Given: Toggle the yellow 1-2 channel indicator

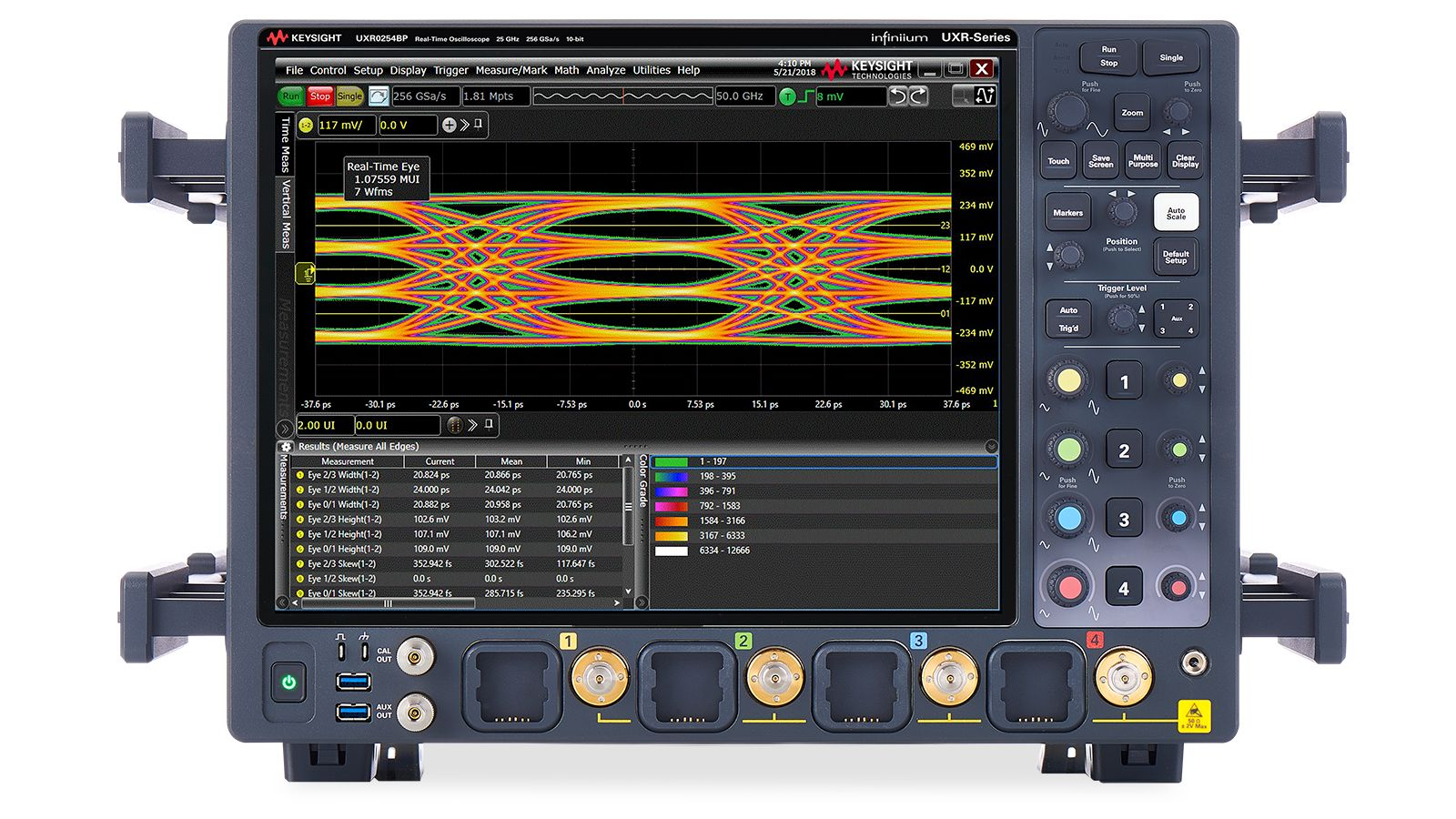Looking at the screenshot, I should click(306, 126).
